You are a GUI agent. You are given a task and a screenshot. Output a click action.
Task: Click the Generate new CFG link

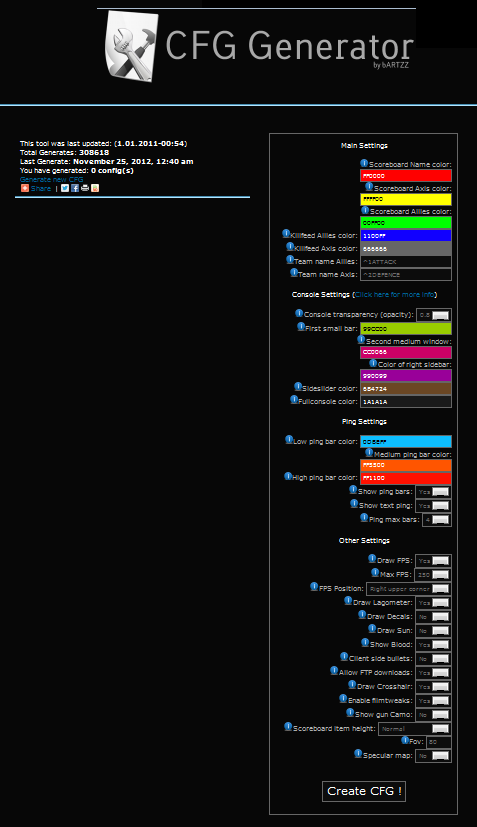(x=51, y=179)
